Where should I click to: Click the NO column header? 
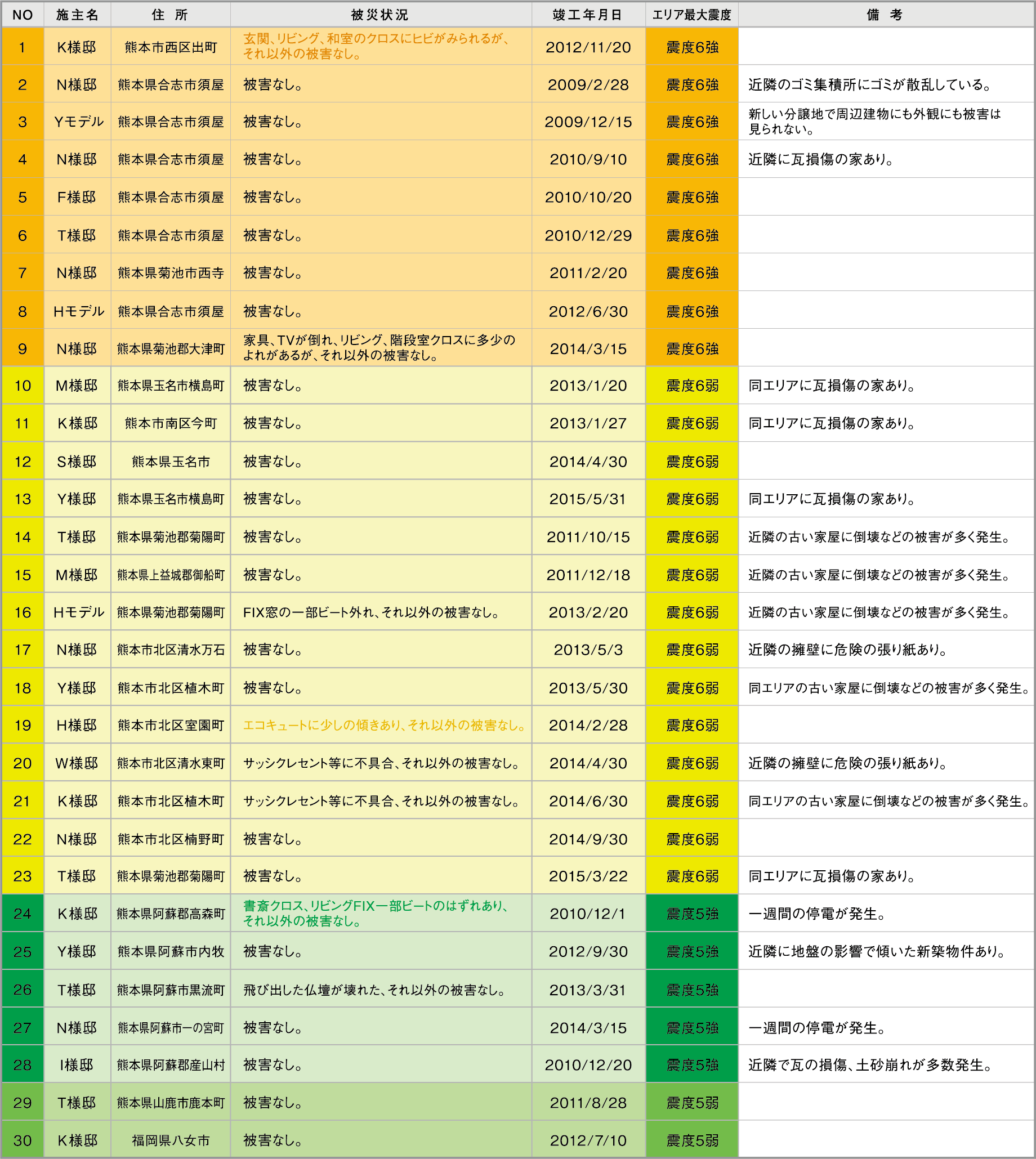[23, 15]
